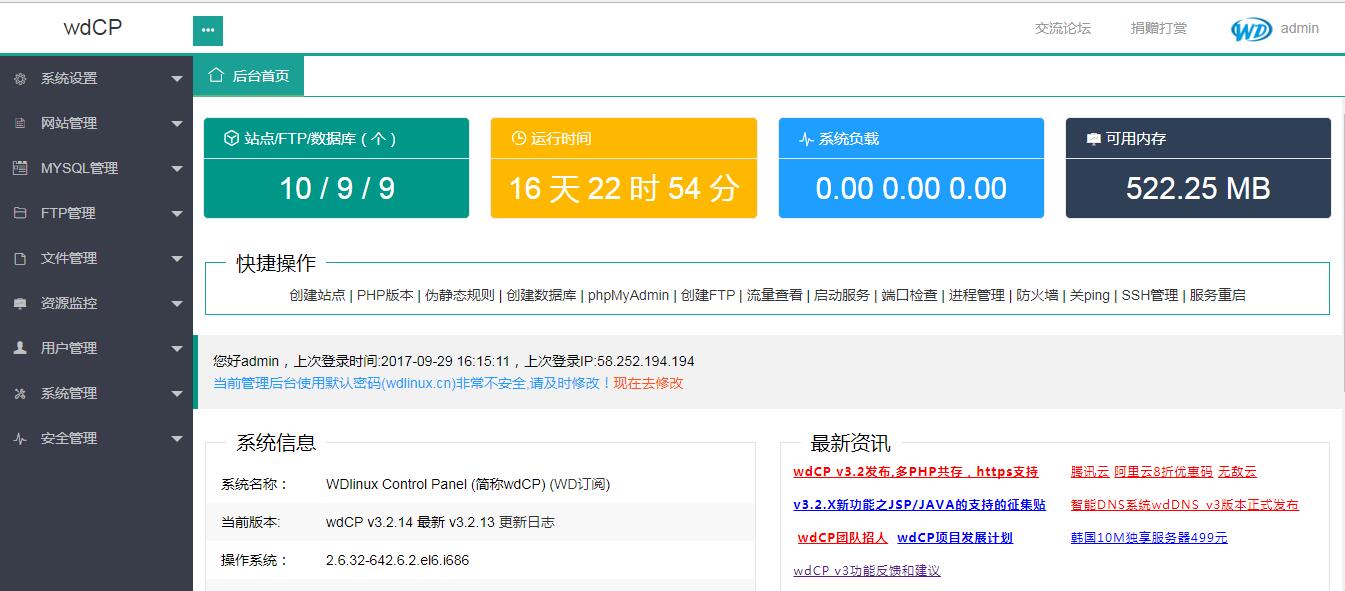Open the 防火墙 quick action
This screenshot has width=1345, height=591.
tap(1037, 295)
